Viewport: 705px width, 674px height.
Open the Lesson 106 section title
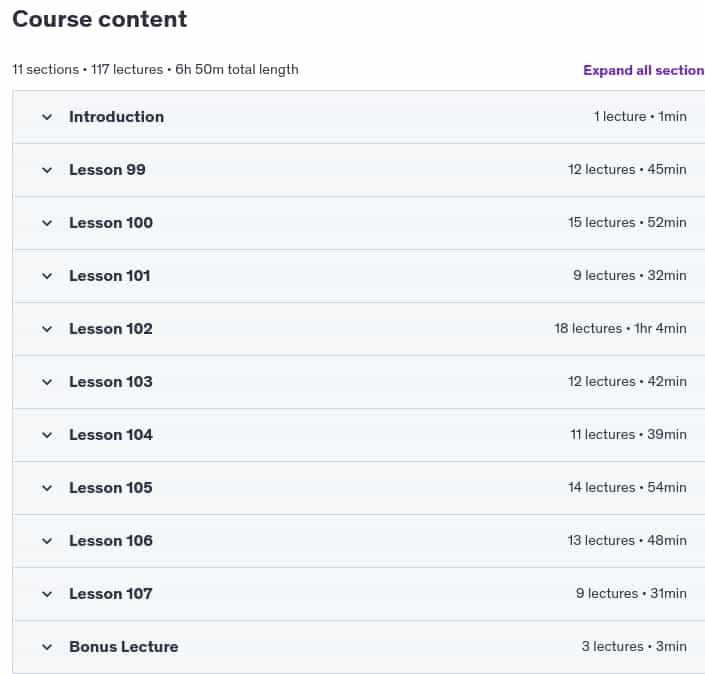pos(111,541)
